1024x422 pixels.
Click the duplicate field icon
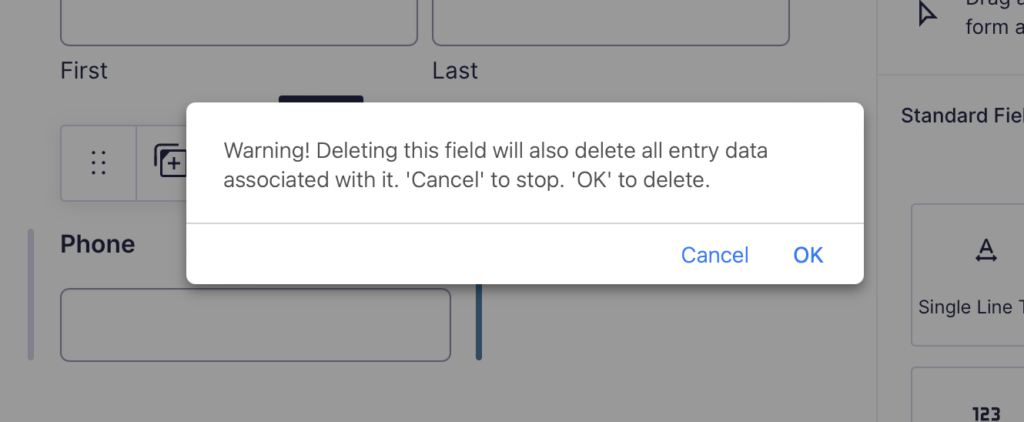click(170, 161)
